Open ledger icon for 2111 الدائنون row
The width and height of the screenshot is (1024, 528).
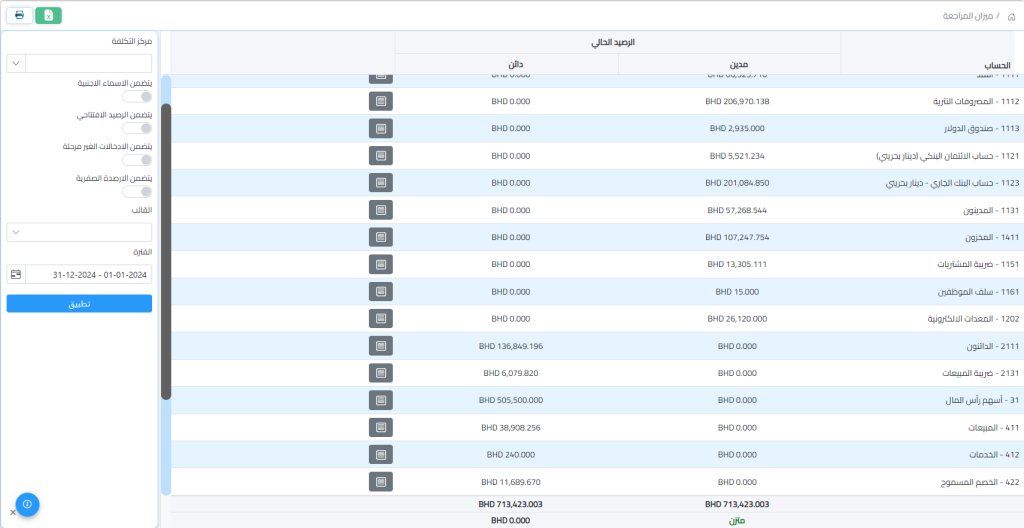click(380, 345)
